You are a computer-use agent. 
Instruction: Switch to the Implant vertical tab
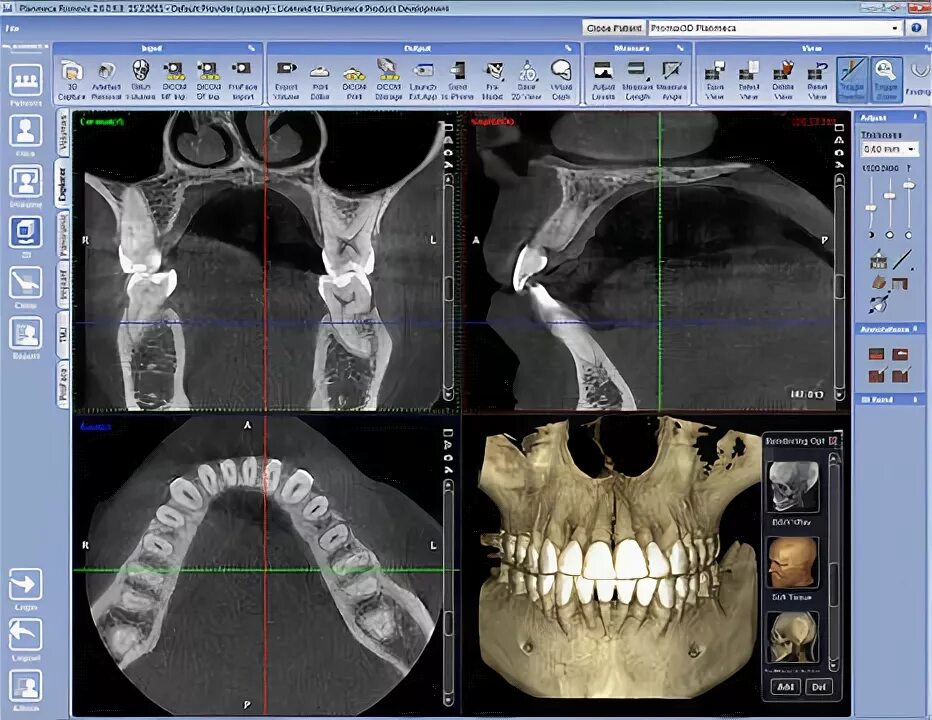62,285
